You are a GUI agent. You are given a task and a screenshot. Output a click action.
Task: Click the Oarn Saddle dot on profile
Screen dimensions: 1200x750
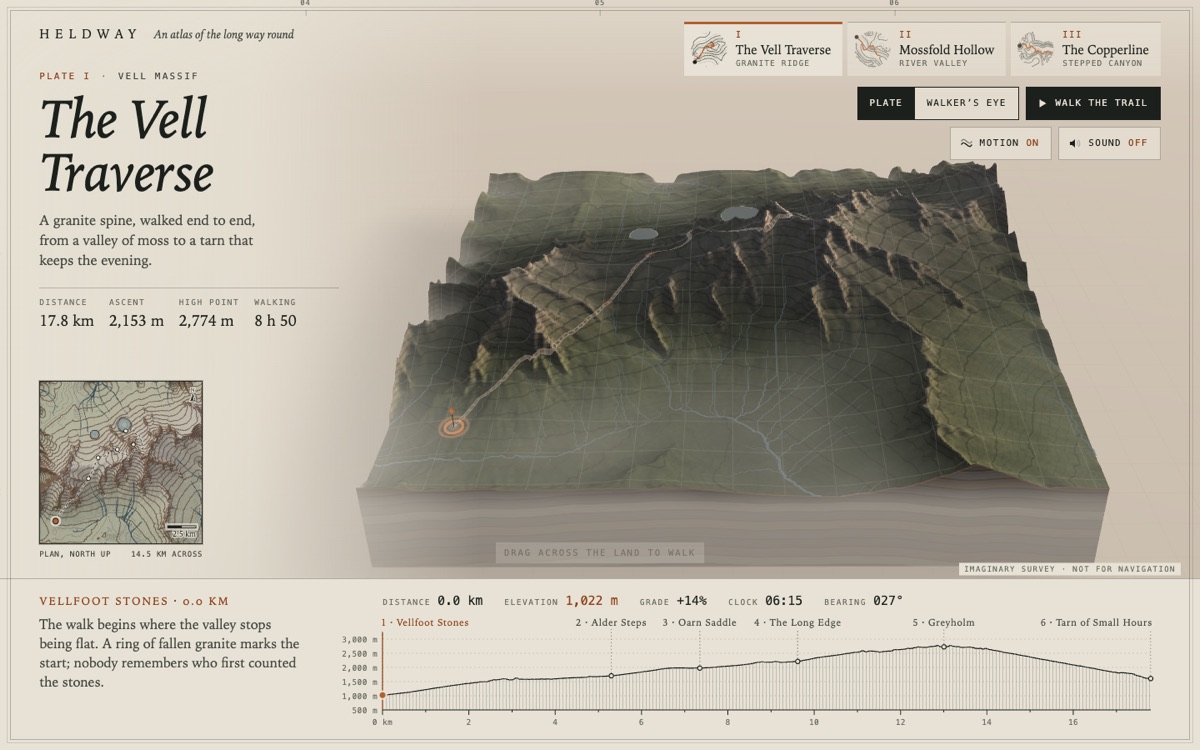coord(699,668)
